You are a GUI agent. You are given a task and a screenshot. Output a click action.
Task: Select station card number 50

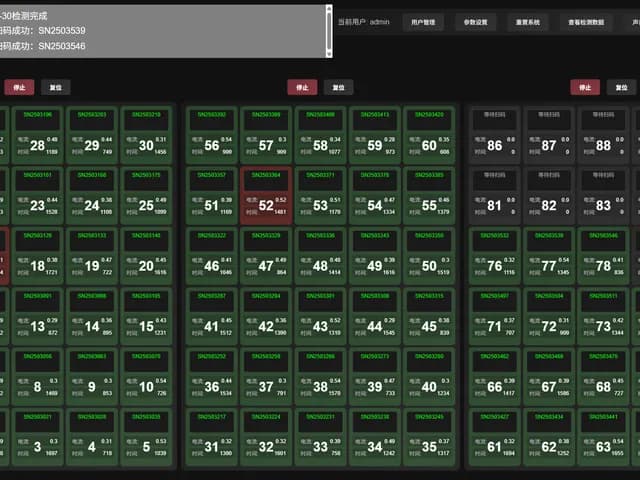pos(429,256)
